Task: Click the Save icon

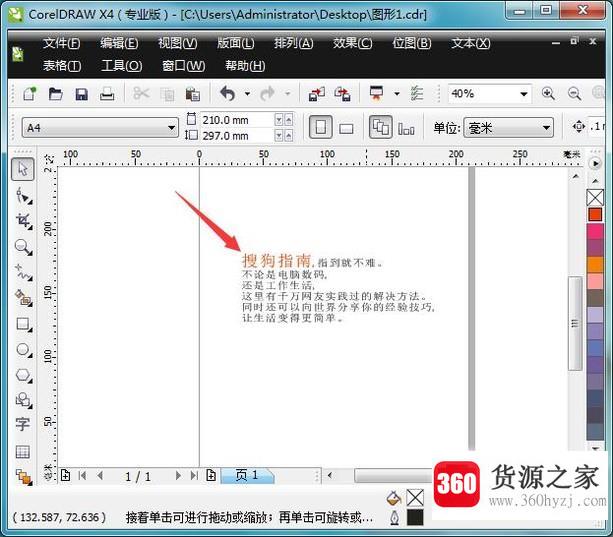Action: pos(81,94)
